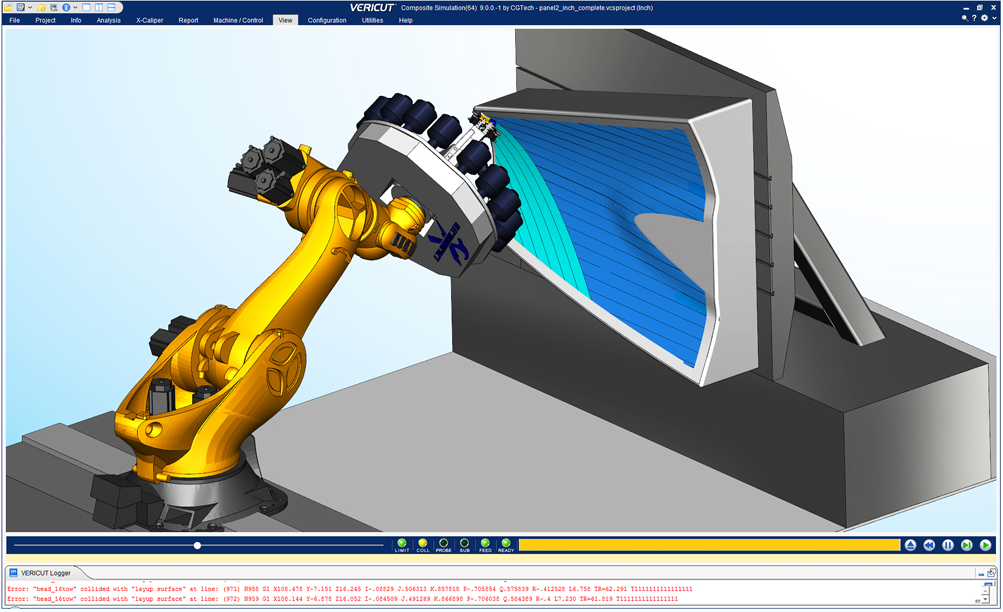
Task: Minimize the VERICUT window
Action: pos(966,8)
